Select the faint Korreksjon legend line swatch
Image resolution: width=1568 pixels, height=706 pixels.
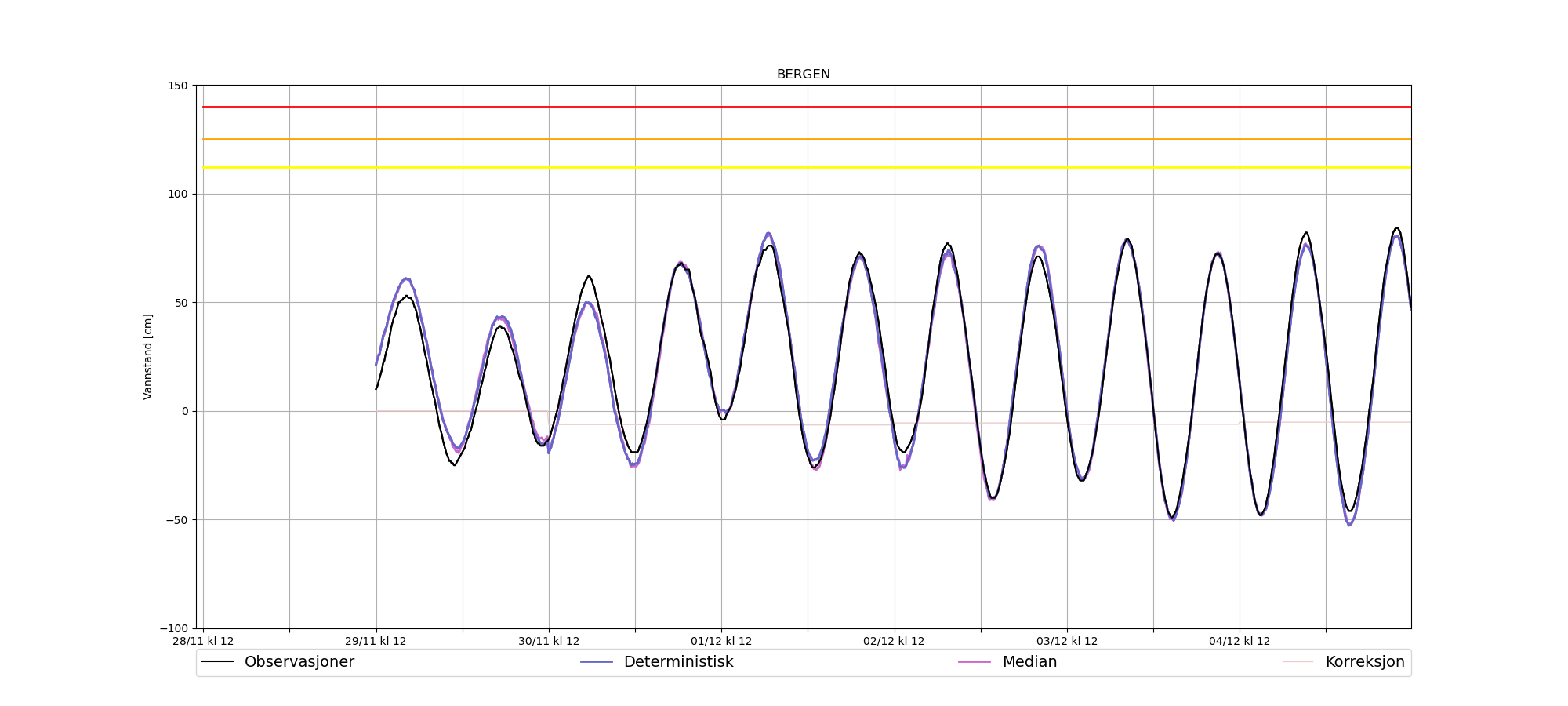[x=1298, y=662]
